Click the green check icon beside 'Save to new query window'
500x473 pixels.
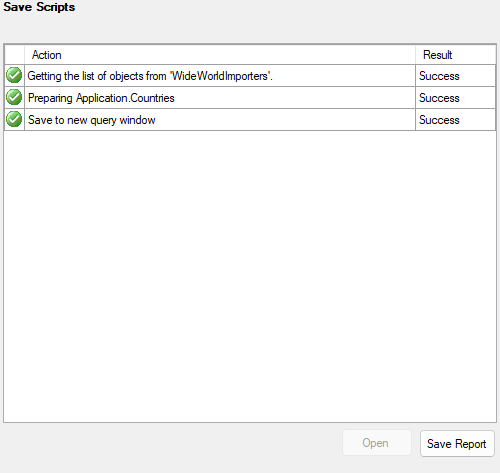14,119
